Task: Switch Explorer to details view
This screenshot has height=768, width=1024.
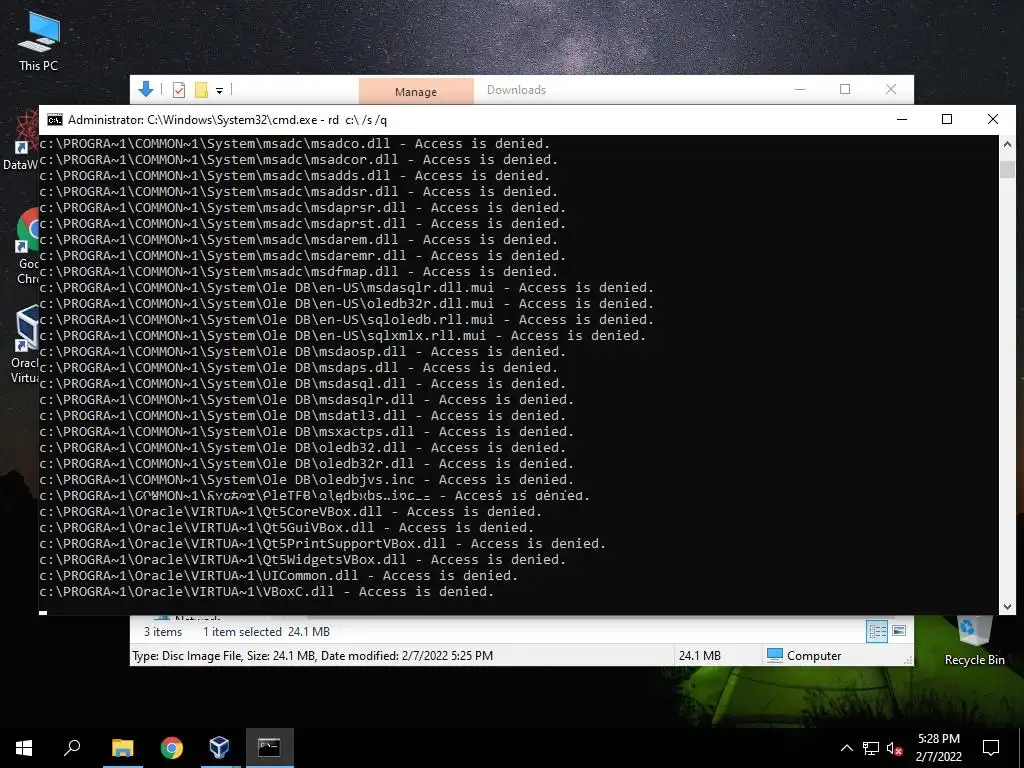Action: (877, 631)
